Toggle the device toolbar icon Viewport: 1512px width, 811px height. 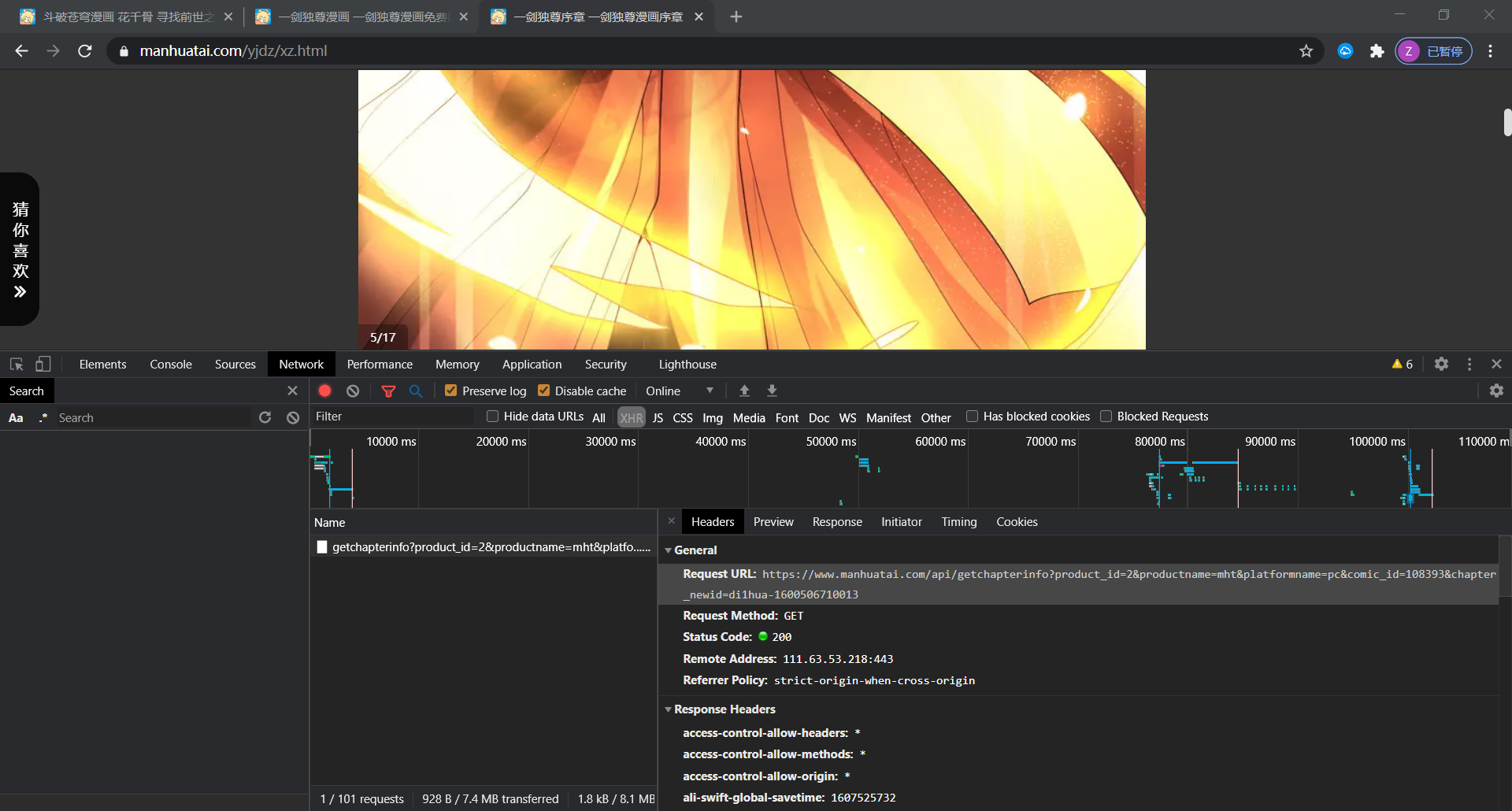[43, 364]
